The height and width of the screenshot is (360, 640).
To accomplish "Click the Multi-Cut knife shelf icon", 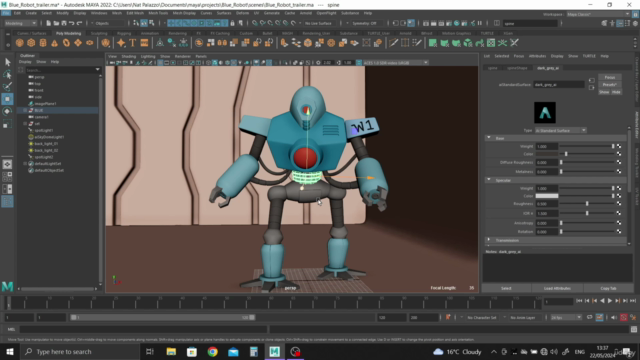I will (x=393, y=43).
